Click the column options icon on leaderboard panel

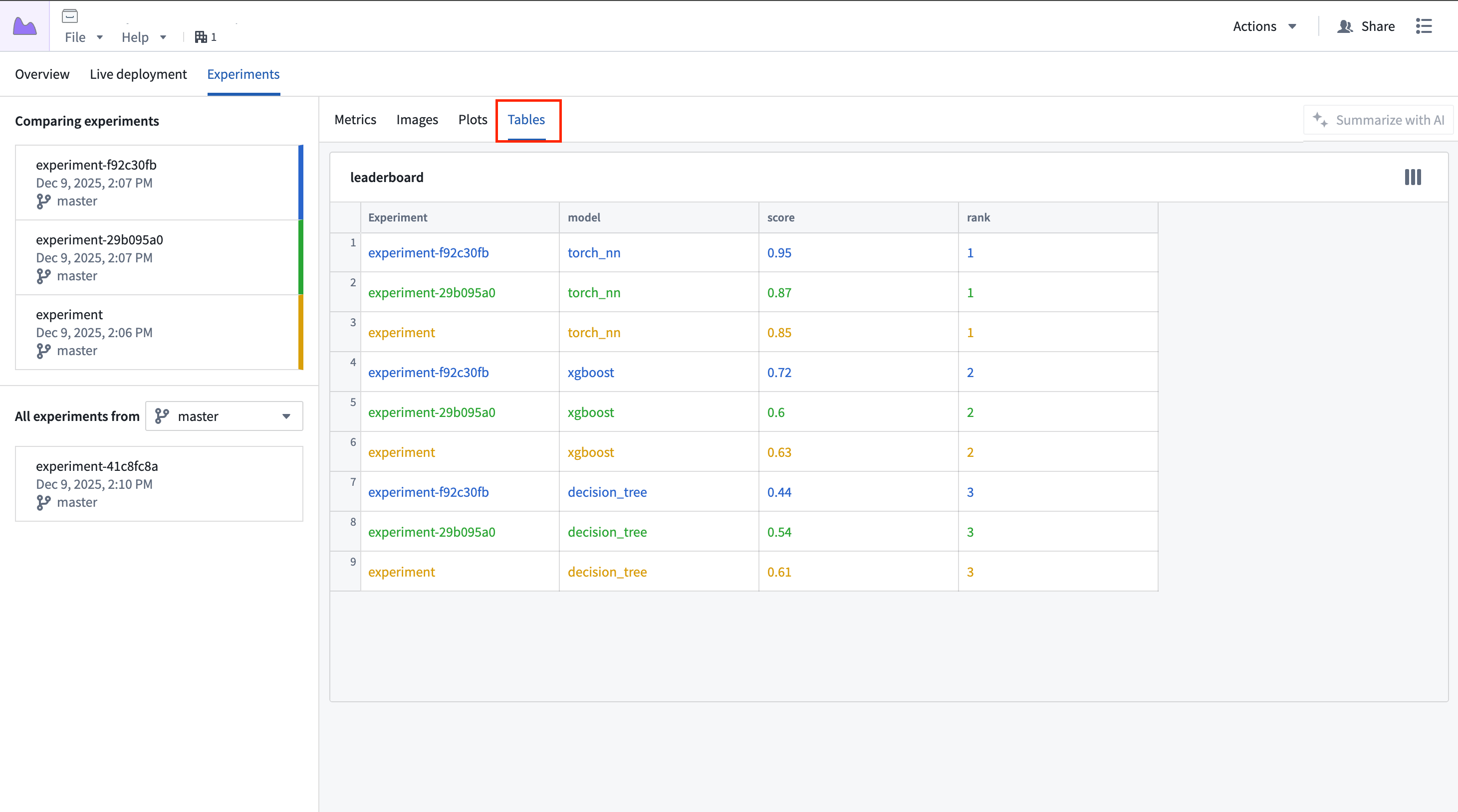coord(1412,177)
